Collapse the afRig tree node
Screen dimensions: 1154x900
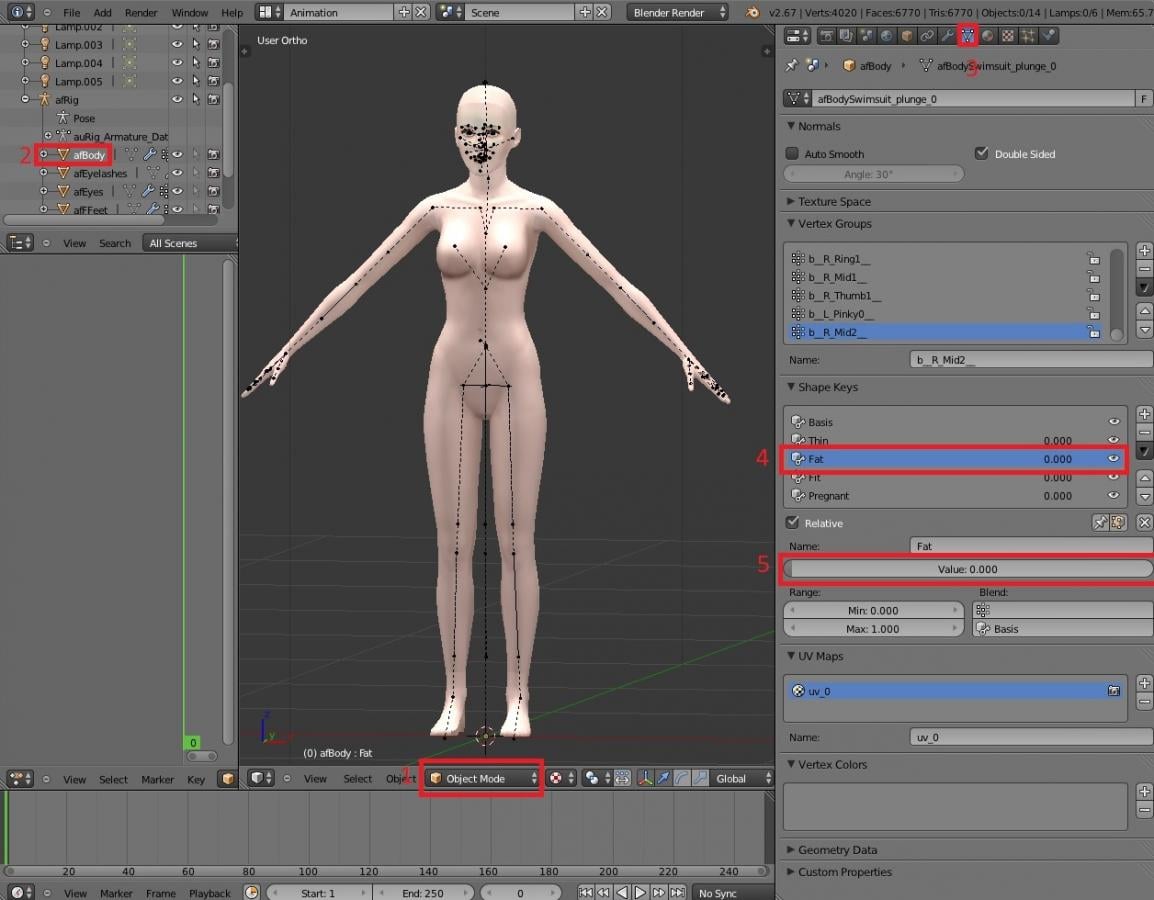coord(25,99)
